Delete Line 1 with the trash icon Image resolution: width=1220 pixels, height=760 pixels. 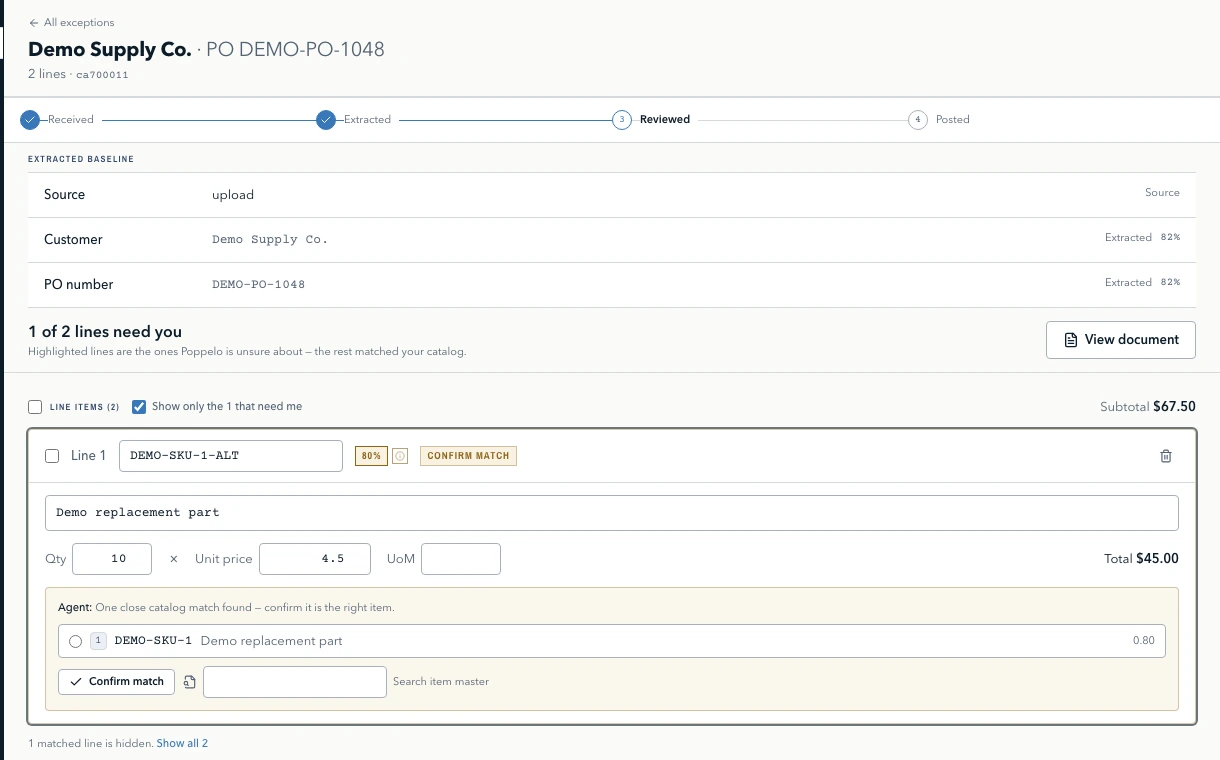coord(1165,456)
